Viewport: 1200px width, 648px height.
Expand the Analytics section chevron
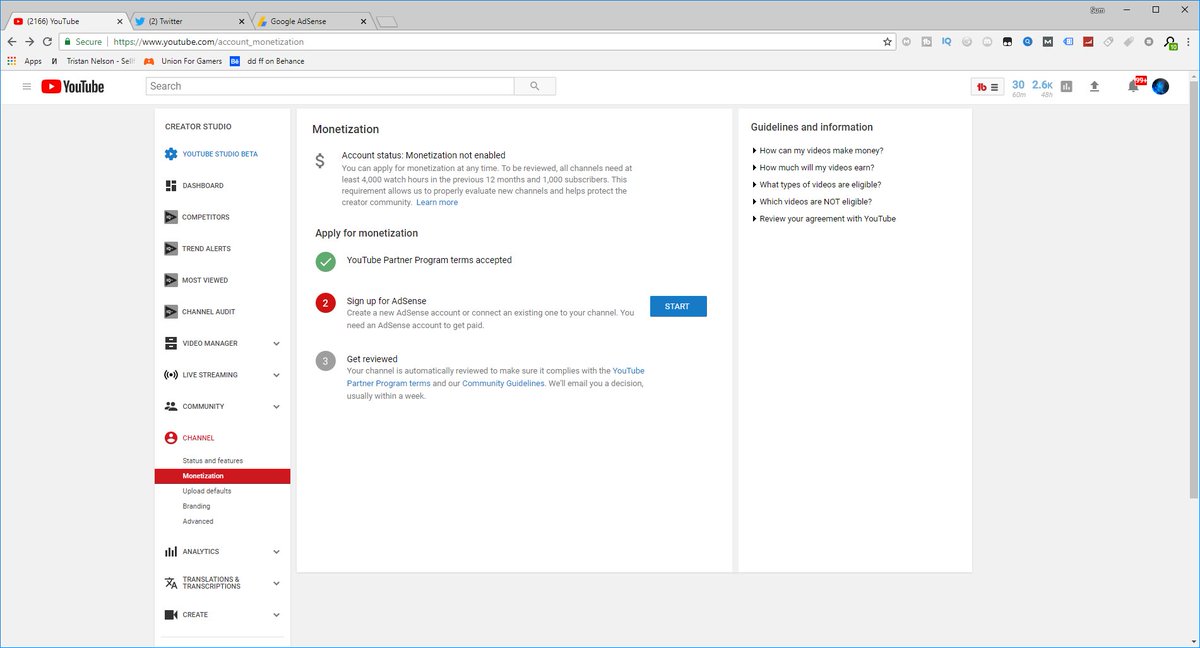point(276,552)
